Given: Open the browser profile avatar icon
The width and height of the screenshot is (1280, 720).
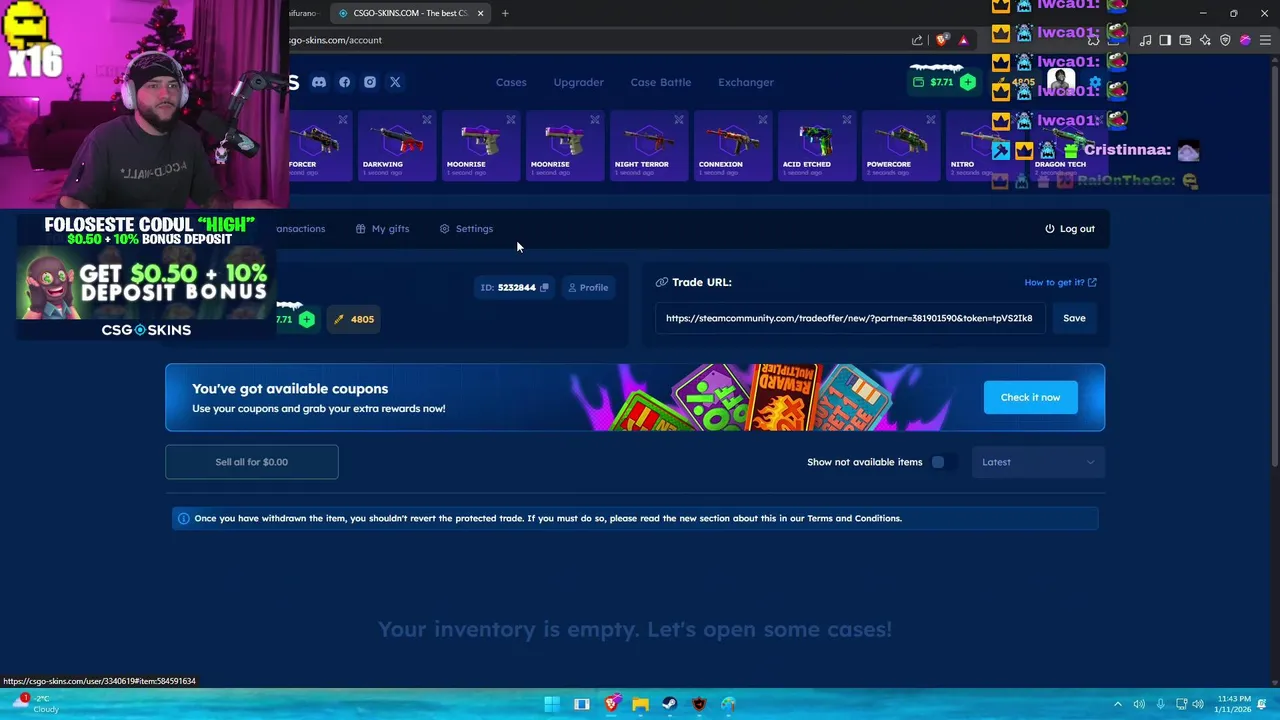Looking at the screenshot, I should [x=1245, y=40].
